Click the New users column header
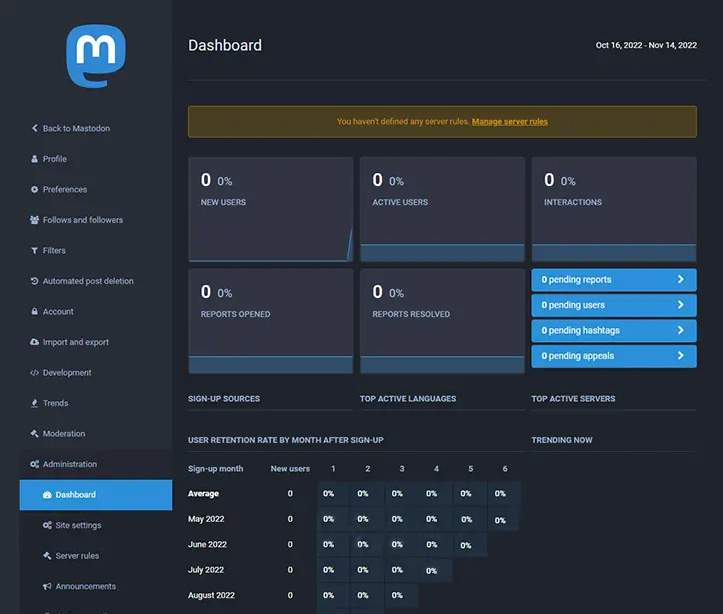Viewport: 723px width, 614px height. [x=290, y=469]
